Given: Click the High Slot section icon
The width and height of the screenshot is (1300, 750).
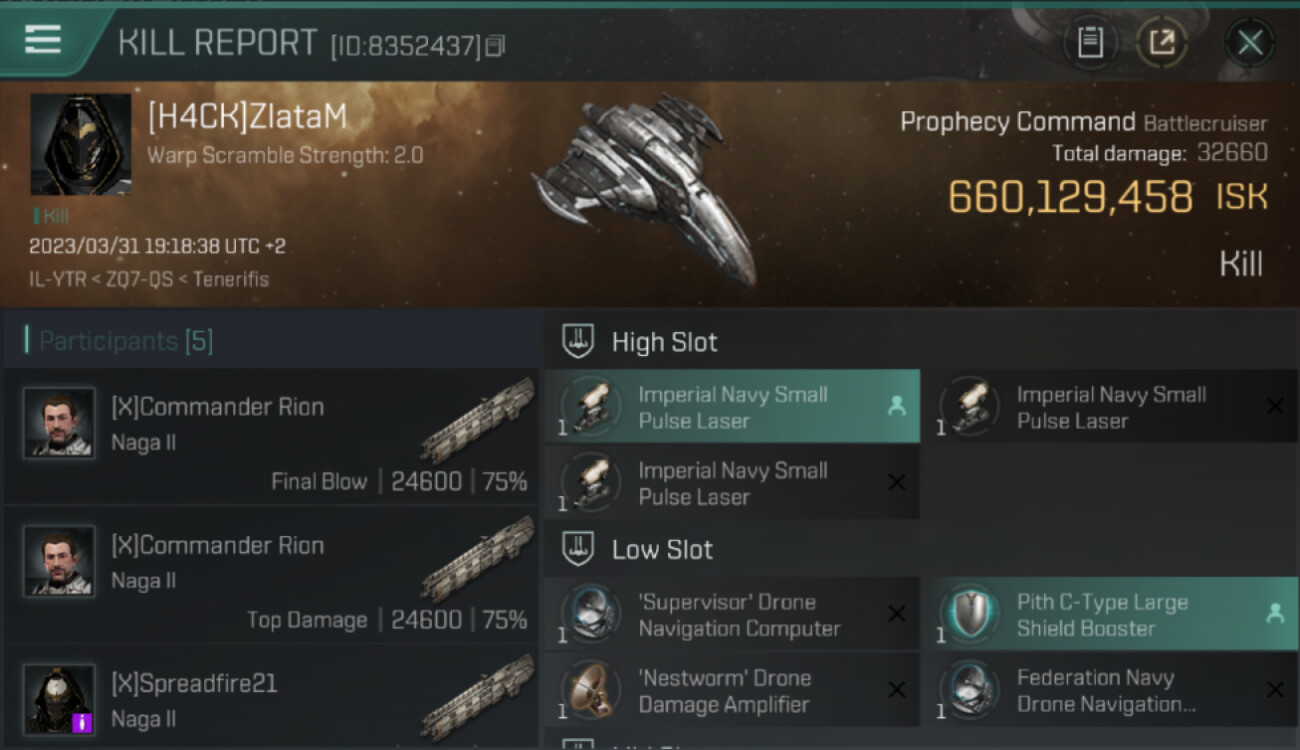Looking at the screenshot, I should tap(578, 342).
